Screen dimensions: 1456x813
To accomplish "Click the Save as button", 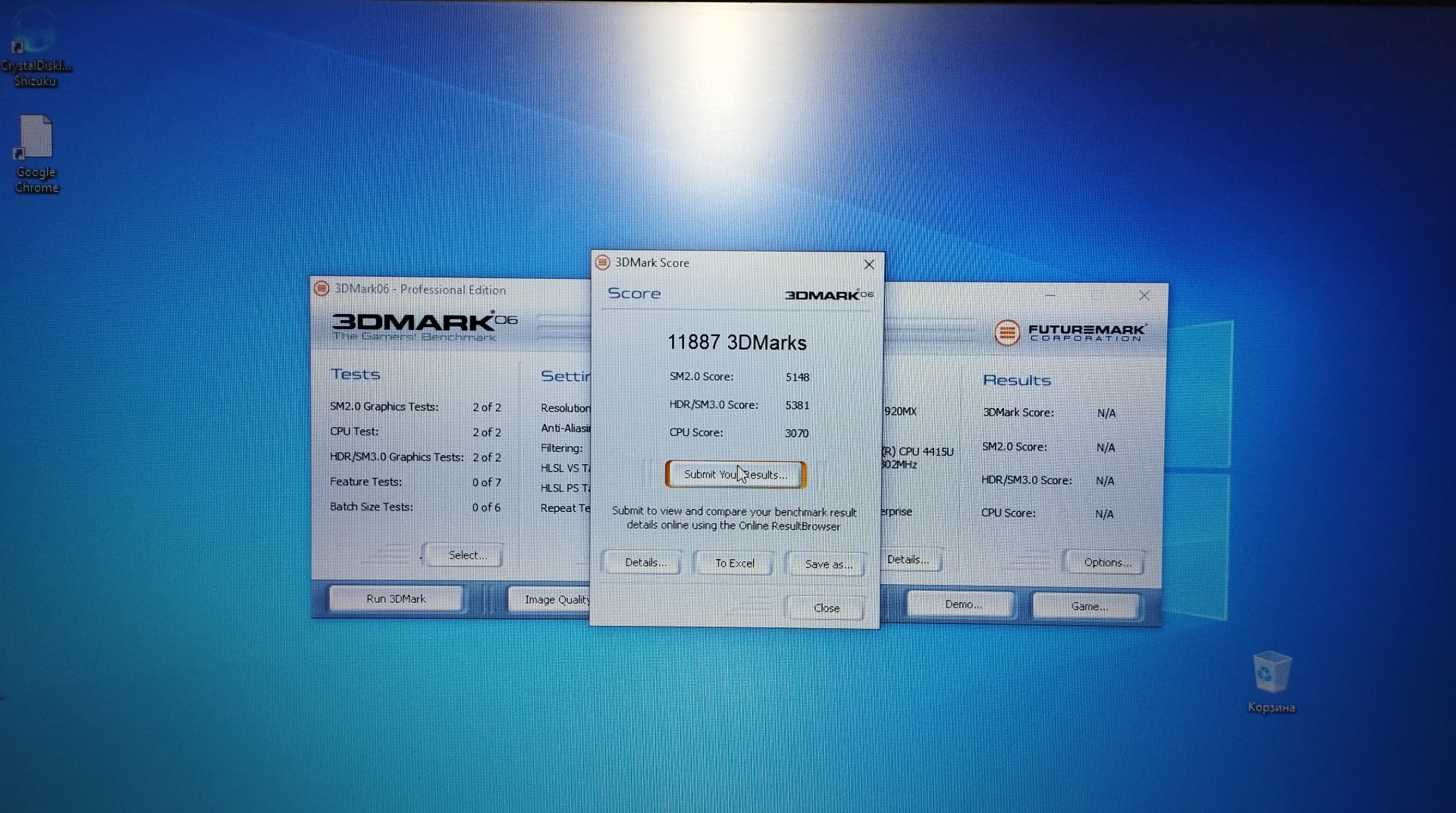I will click(827, 564).
